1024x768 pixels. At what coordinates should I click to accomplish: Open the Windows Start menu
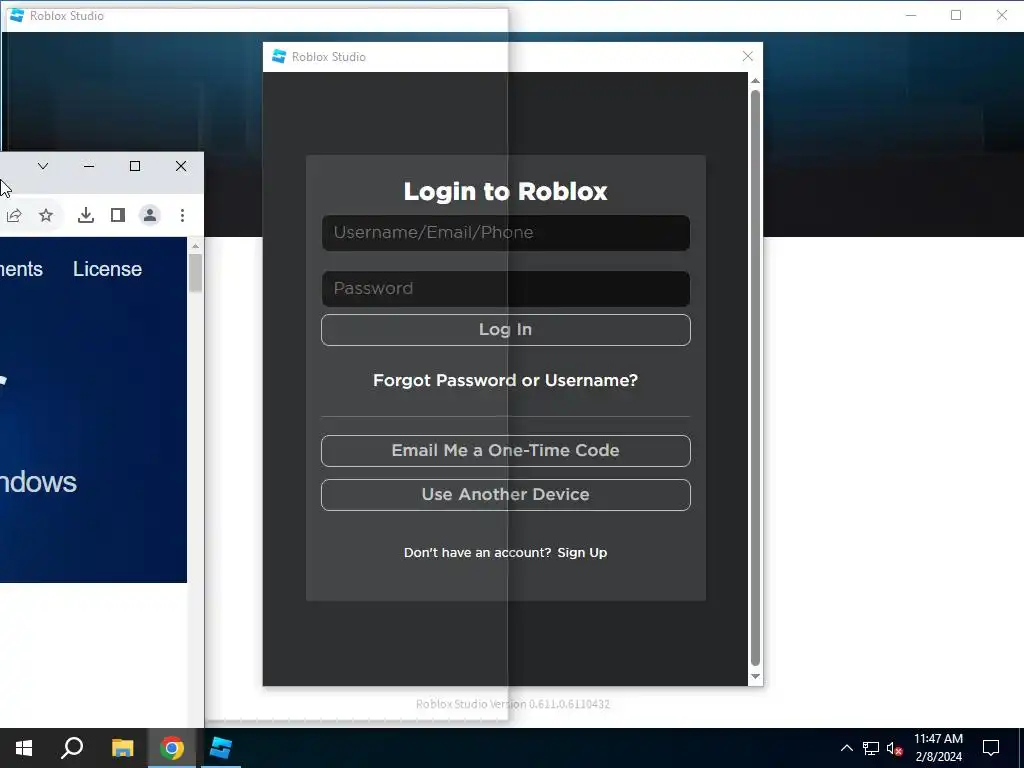click(x=24, y=748)
